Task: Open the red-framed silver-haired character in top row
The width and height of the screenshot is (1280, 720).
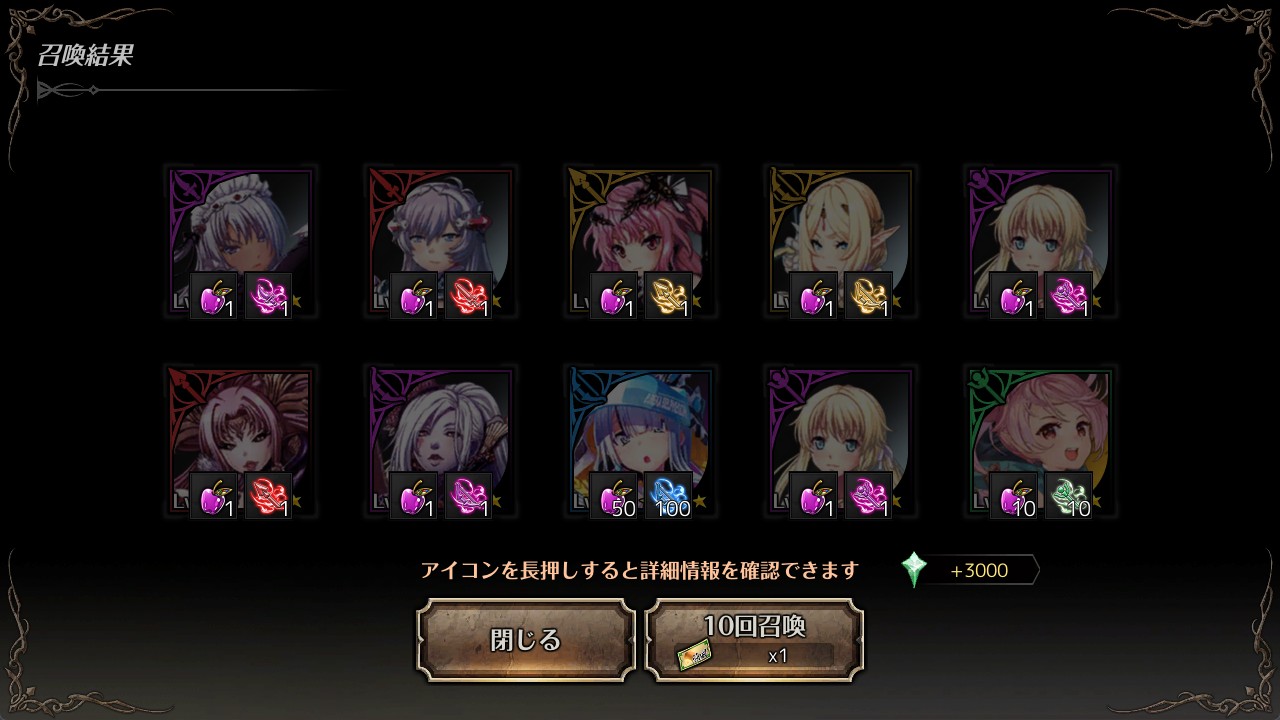Action: 440,242
